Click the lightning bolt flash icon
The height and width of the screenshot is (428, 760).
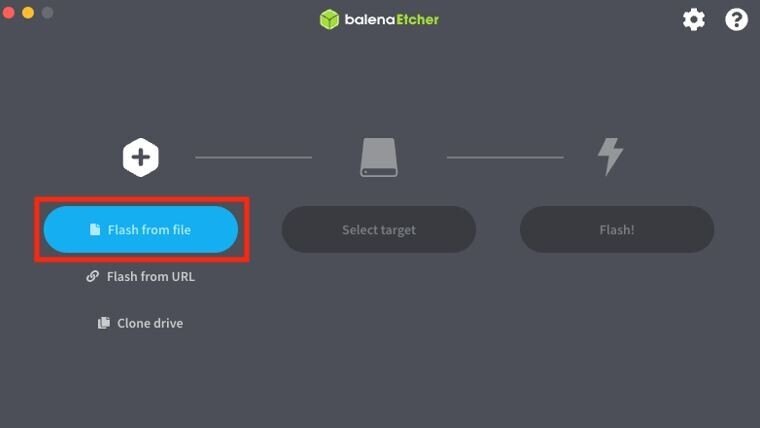610,157
